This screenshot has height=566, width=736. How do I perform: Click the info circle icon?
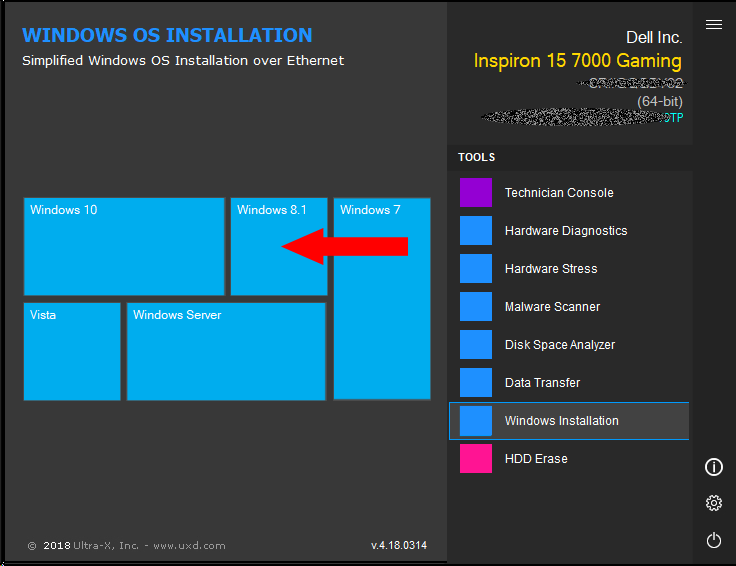click(713, 467)
